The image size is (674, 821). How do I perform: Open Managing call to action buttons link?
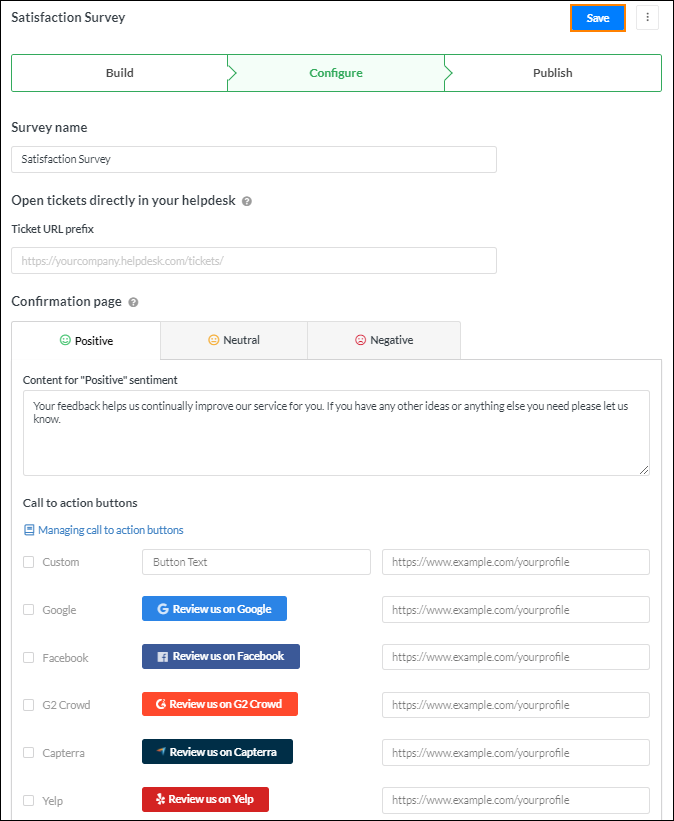111,530
